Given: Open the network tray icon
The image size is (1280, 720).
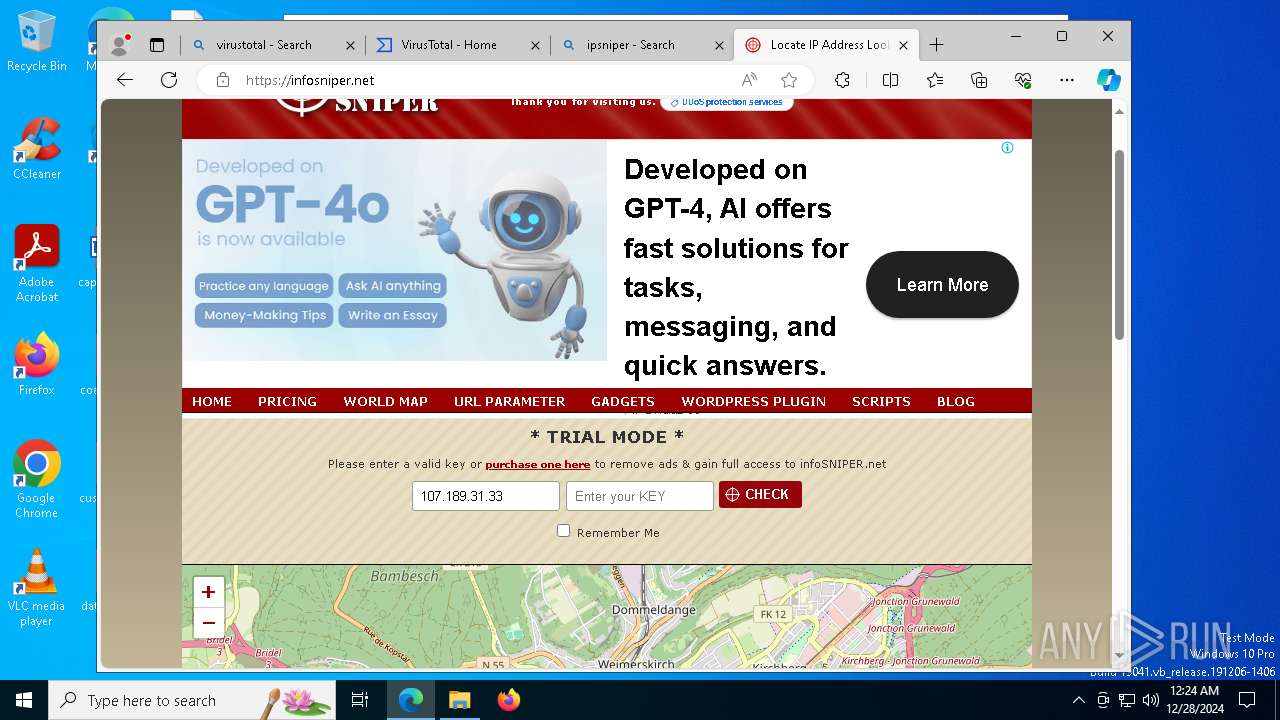Looking at the screenshot, I should (1127, 700).
